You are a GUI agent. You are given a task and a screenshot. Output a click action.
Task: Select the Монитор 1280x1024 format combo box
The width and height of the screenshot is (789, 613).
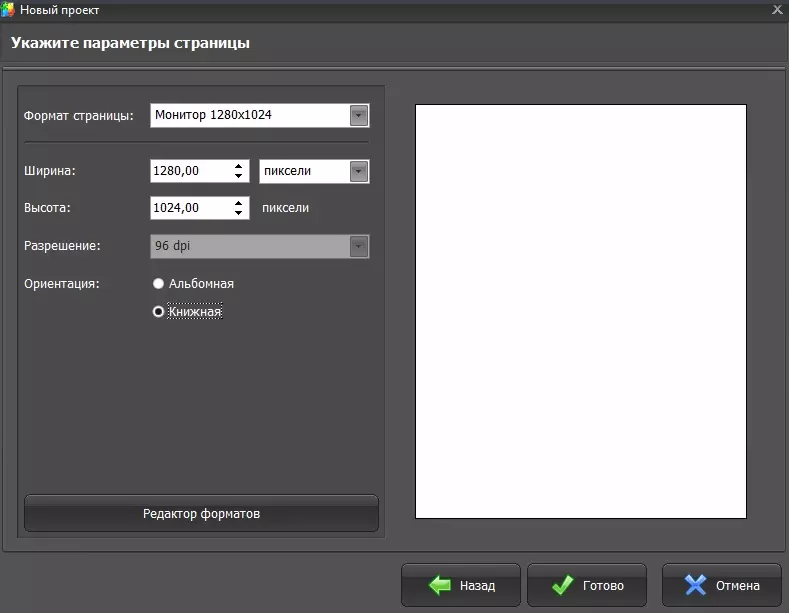[260, 115]
